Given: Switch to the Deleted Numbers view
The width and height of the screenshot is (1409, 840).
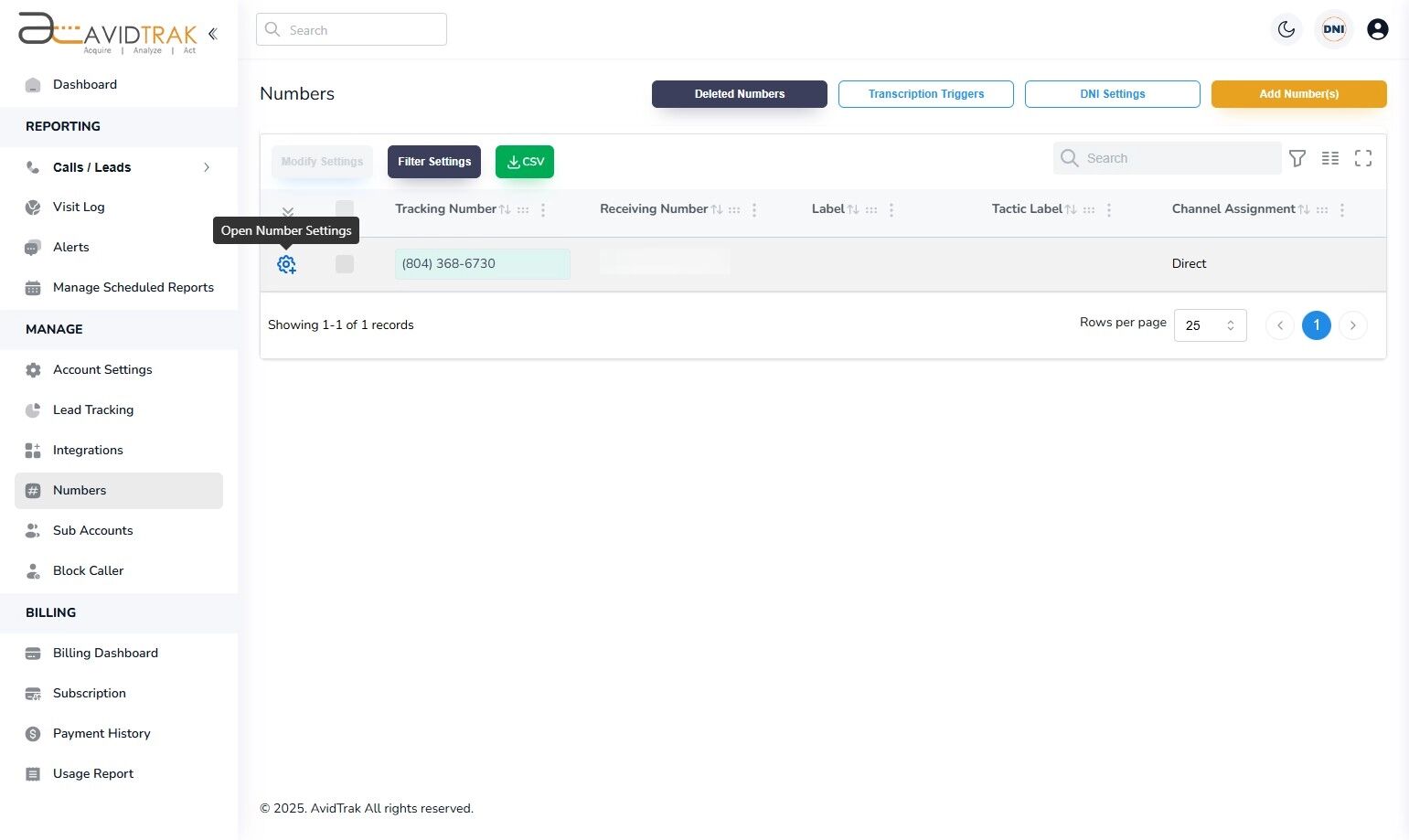Looking at the screenshot, I should pos(739,93).
